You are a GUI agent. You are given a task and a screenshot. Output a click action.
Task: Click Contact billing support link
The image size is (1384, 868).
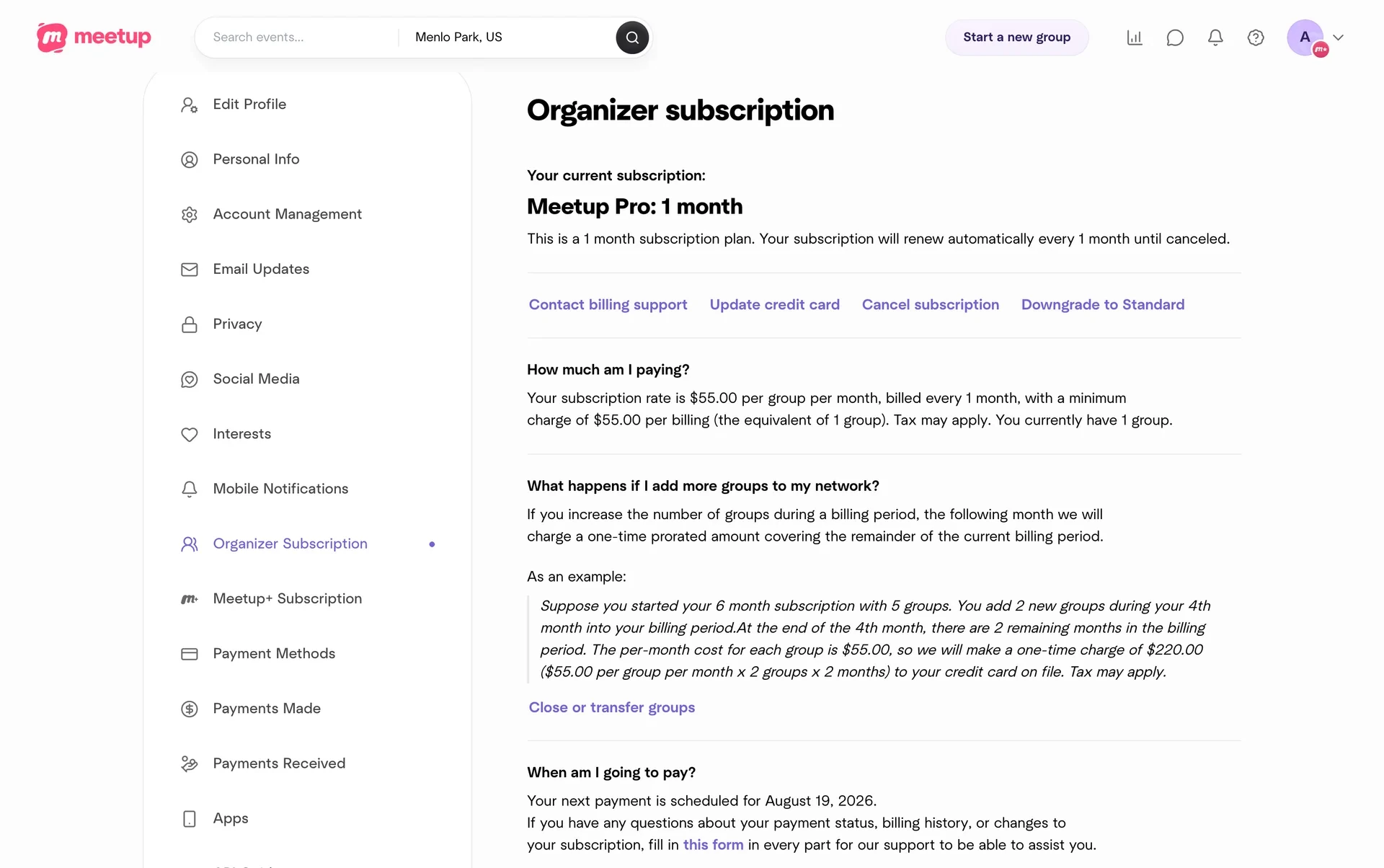click(x=608, y=305)
